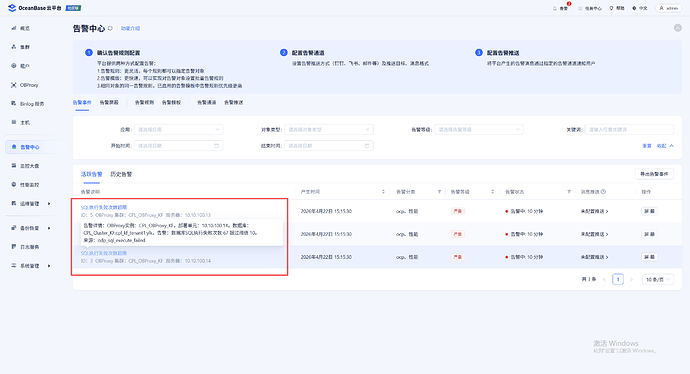Collapse the guide panel with round arrow icon
Image resolution: width=690 pixels, height=374 pixels.
coord(678,28)
